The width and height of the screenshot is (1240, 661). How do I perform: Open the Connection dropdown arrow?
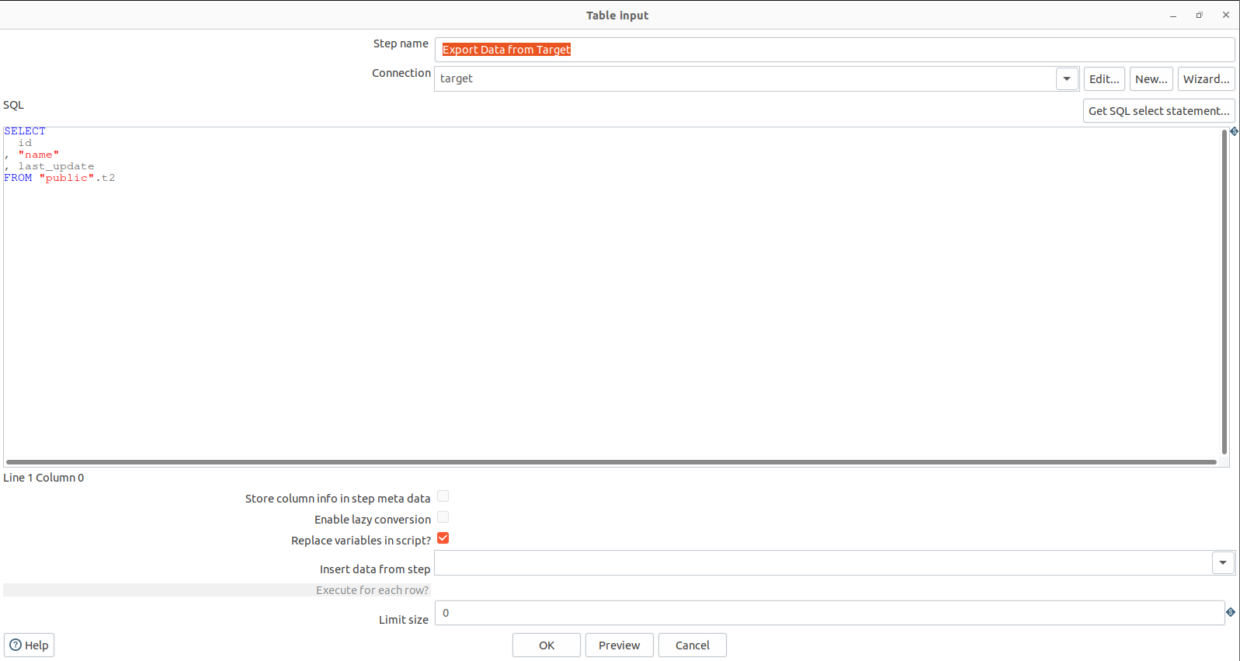(1066, 78)
